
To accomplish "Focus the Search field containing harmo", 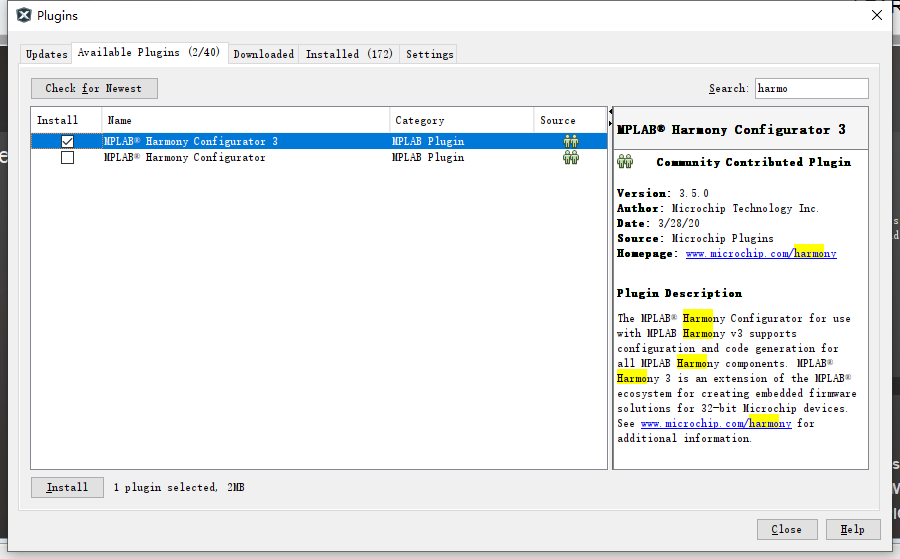I will 812,88.
